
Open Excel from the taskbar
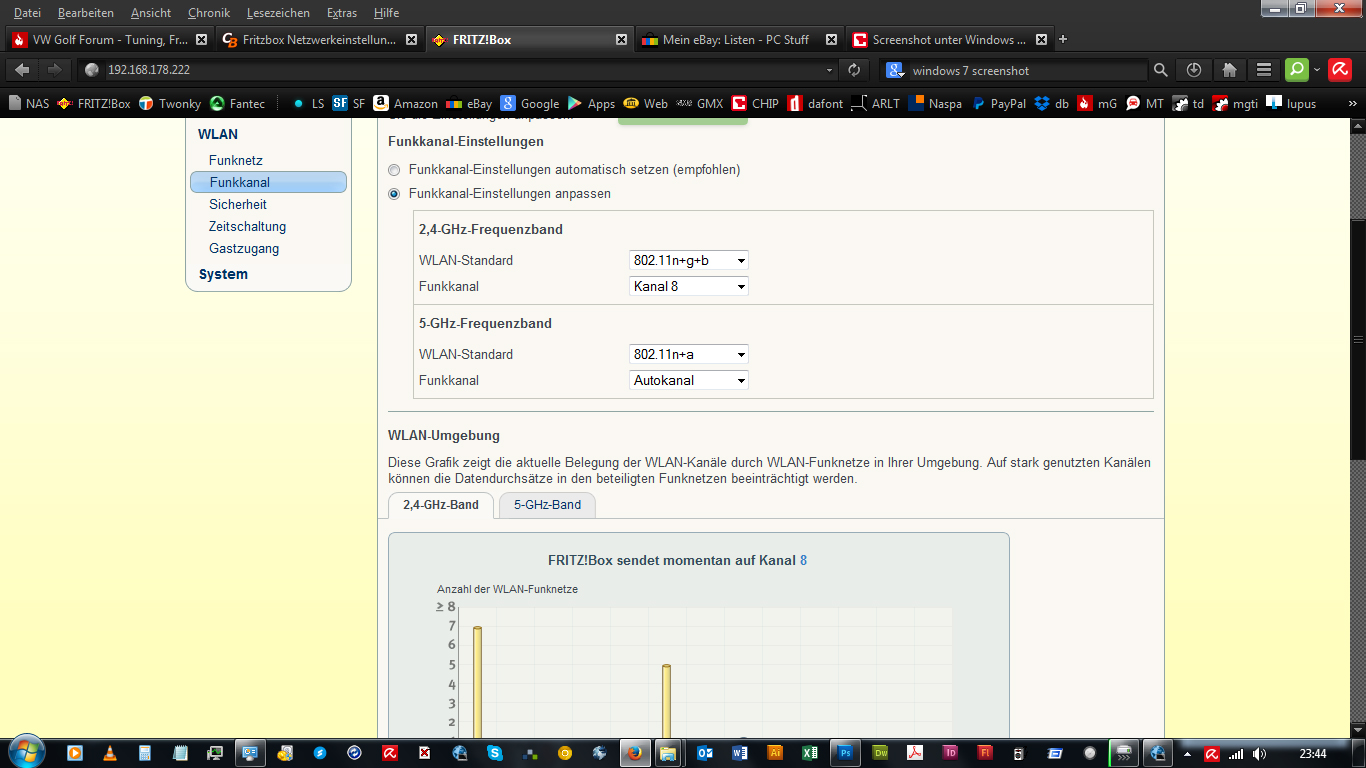click(810, 752)
